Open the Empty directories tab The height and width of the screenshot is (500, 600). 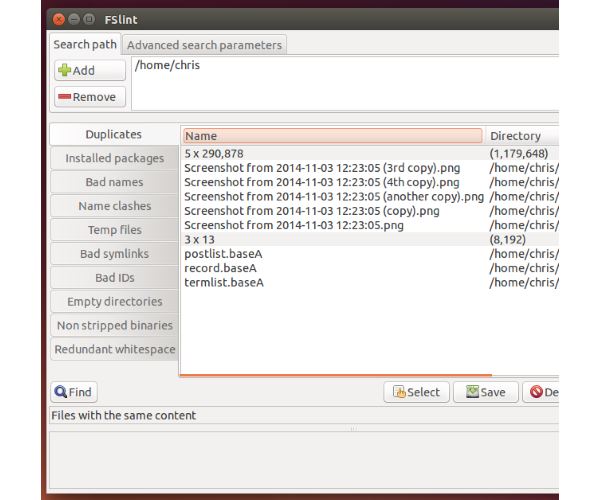click(114, 301)
